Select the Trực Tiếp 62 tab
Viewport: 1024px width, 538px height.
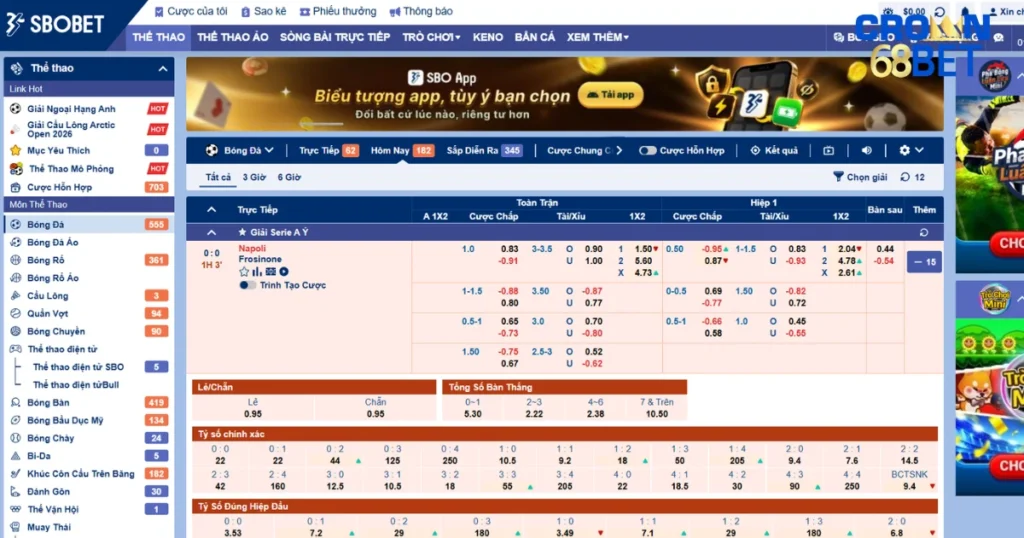(x=328, y=150)
